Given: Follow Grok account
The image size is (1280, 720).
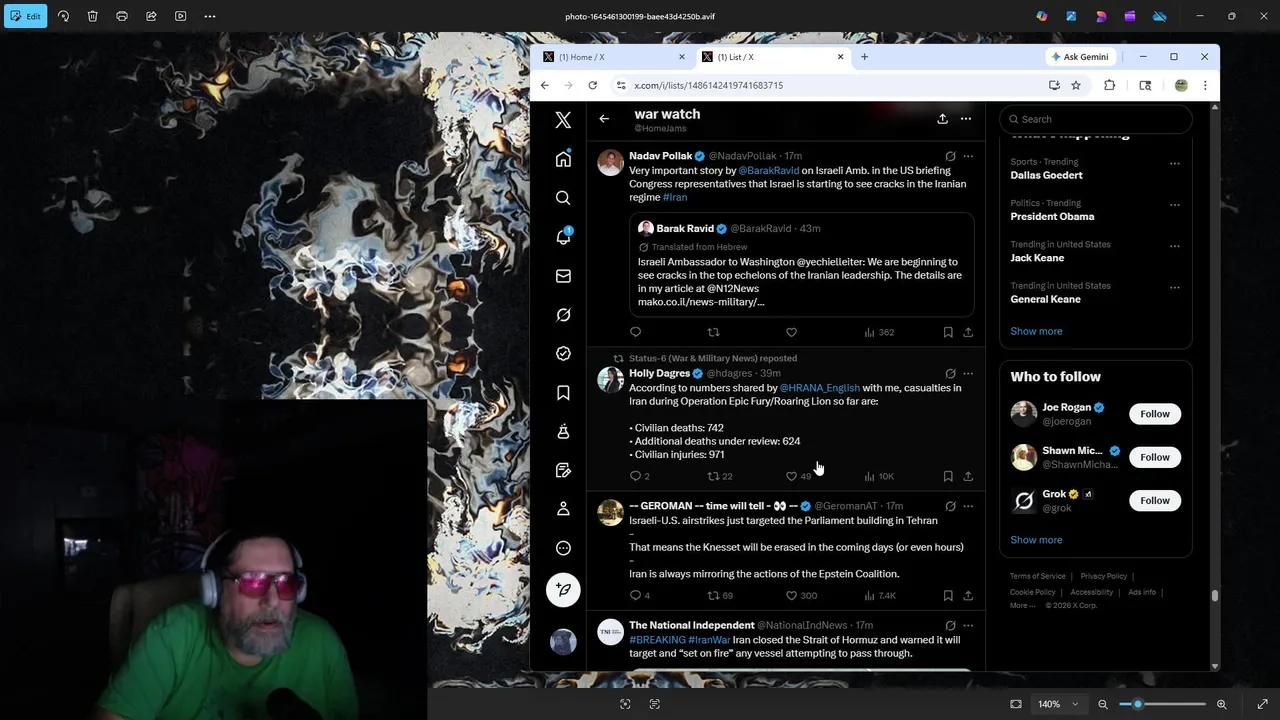Looking at the screenshot, I should [x=1155, y=501].
